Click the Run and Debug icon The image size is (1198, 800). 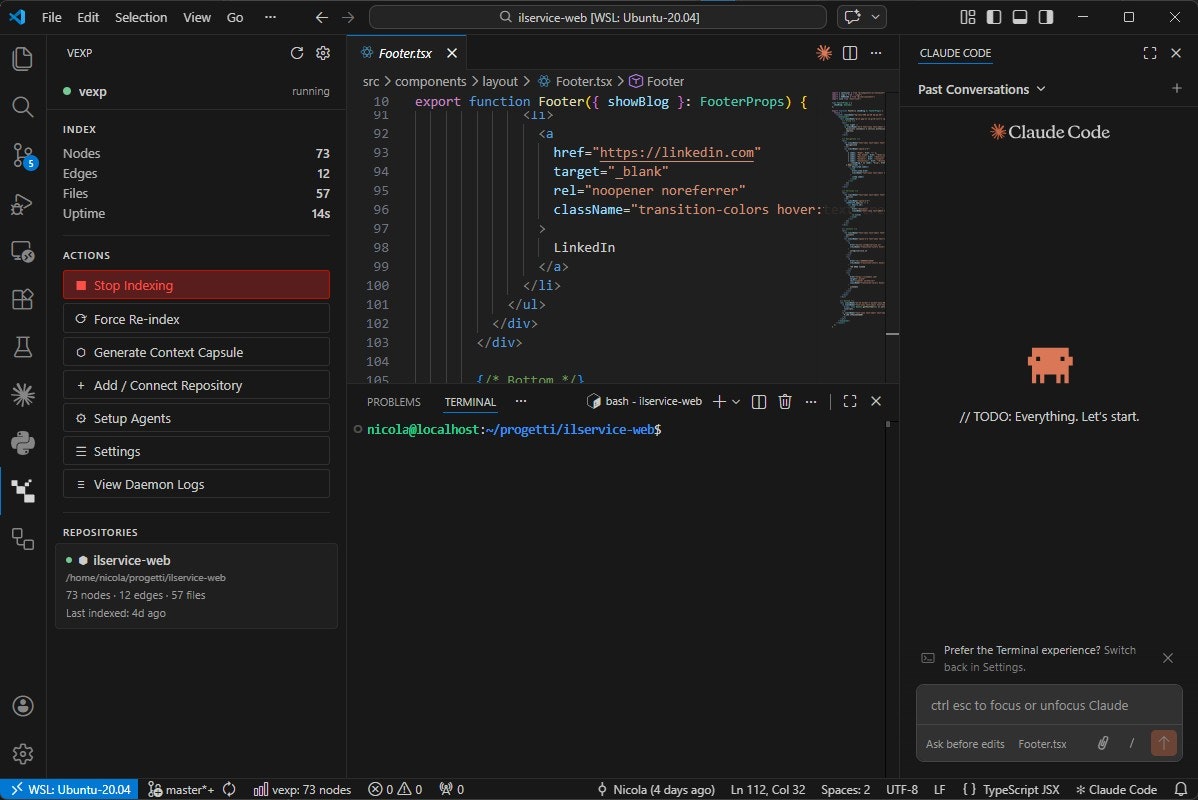pos(22,204)
